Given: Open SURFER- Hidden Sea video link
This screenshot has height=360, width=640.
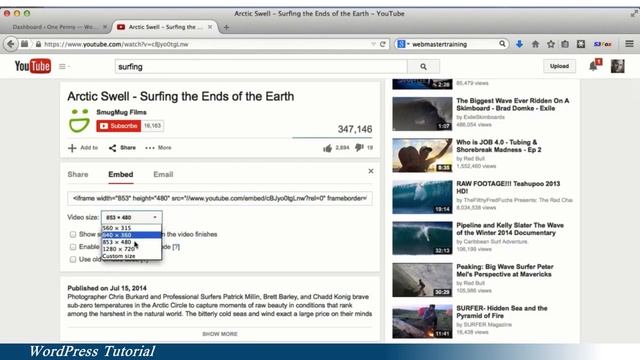Looking at the screenshot, I should [x=502, y=312].
